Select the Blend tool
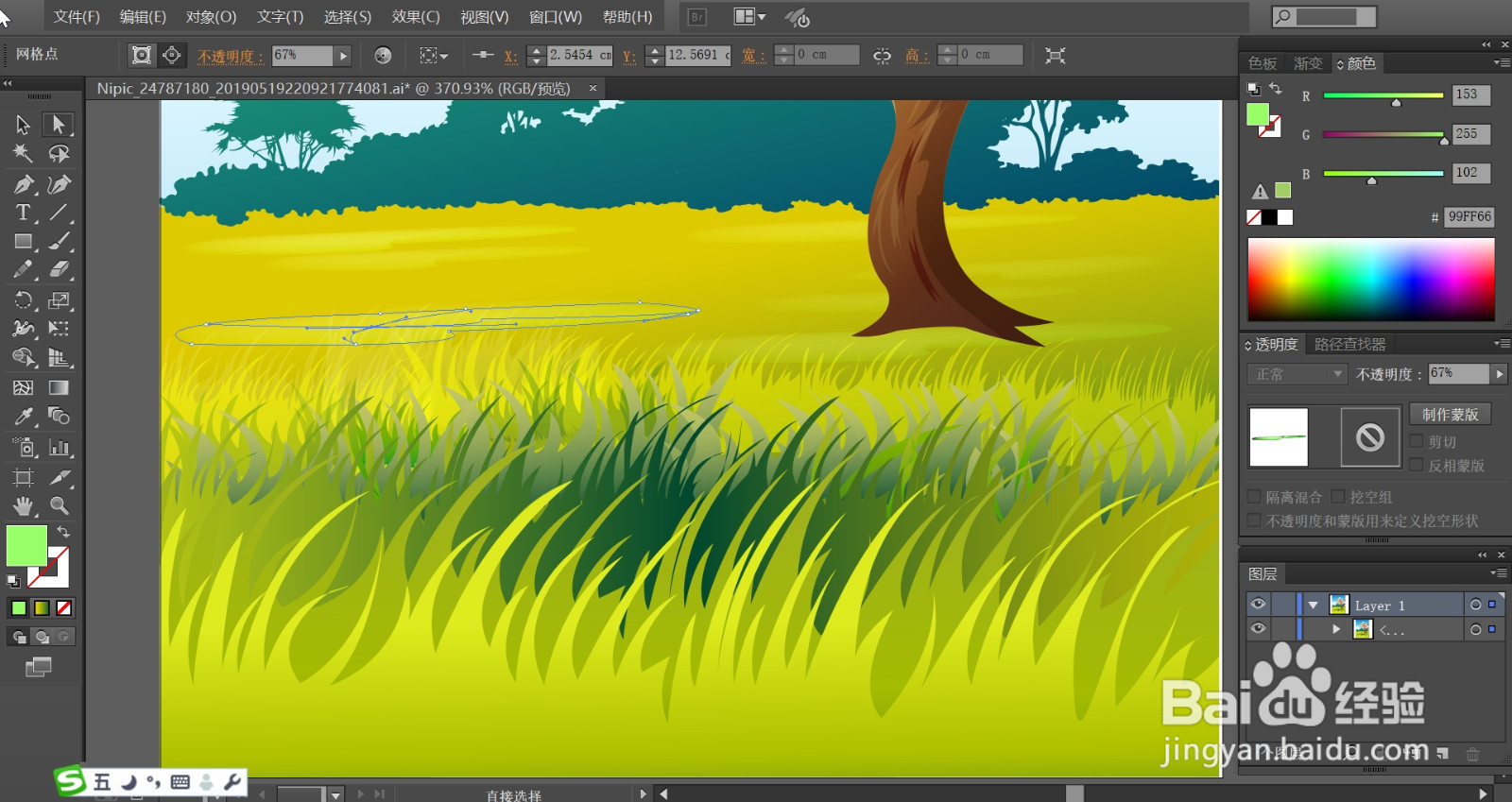1512x802 pixels. pos(59,417)
